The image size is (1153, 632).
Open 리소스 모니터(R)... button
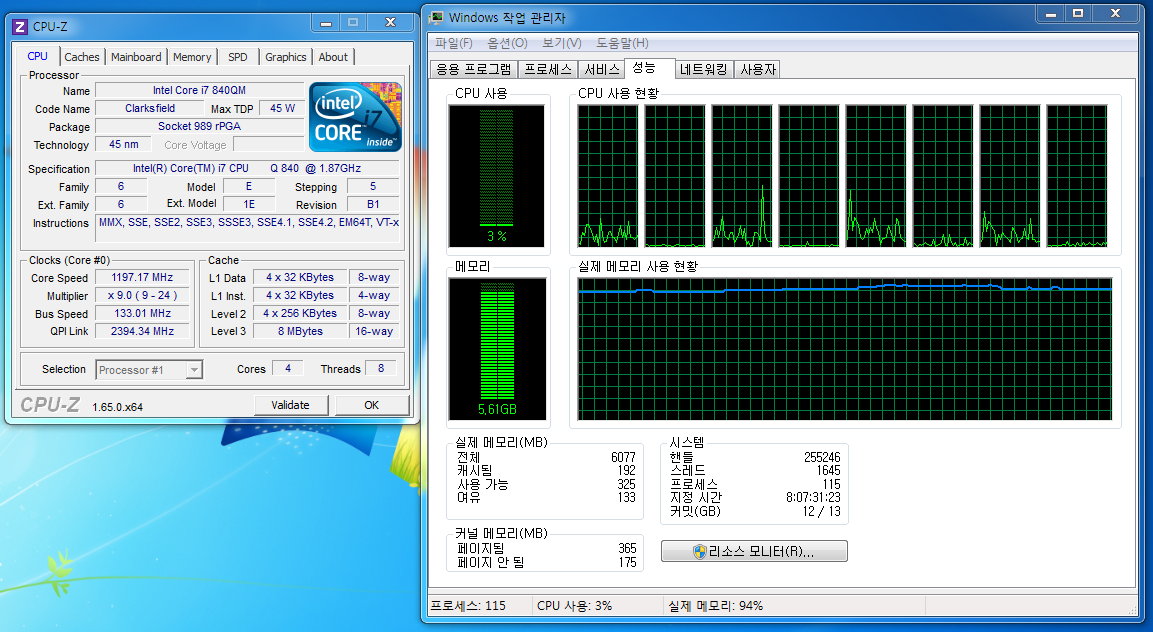[754, 551]
